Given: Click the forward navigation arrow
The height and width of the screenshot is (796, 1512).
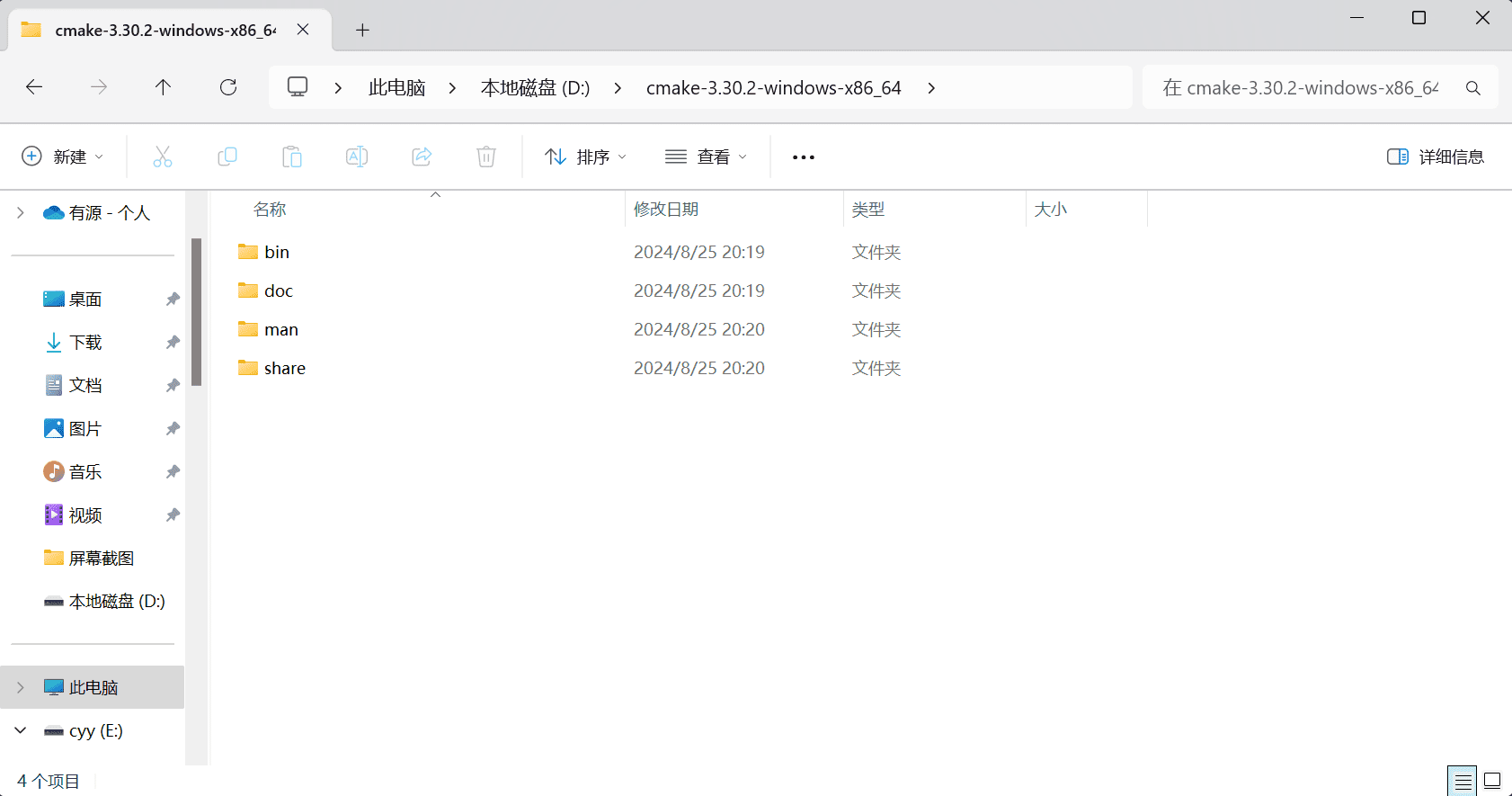Looking at the screenshot, I should (99, 87).
